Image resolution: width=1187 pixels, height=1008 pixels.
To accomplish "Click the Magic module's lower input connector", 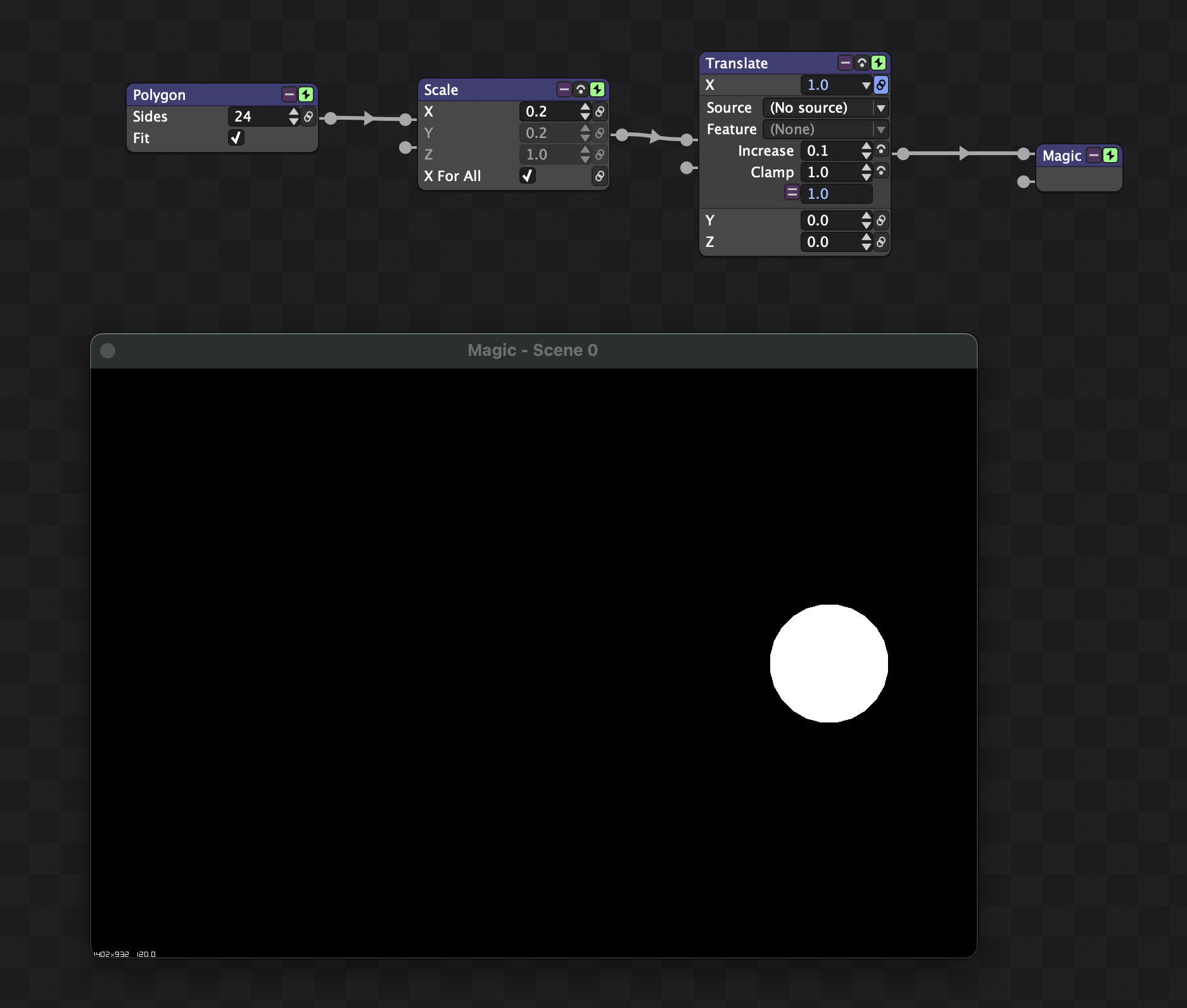I will point(1024,182).
